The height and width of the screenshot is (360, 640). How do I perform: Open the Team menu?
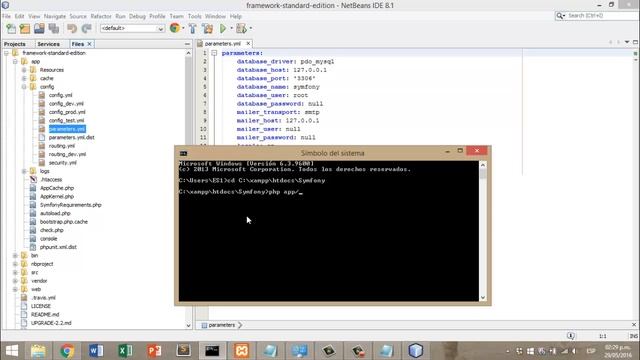pos(176,16)
